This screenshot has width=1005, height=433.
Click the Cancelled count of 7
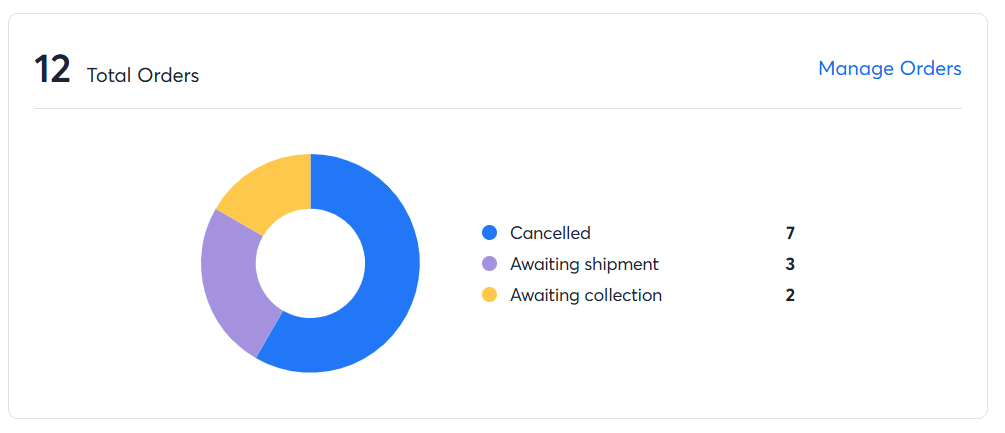(790, 233)
